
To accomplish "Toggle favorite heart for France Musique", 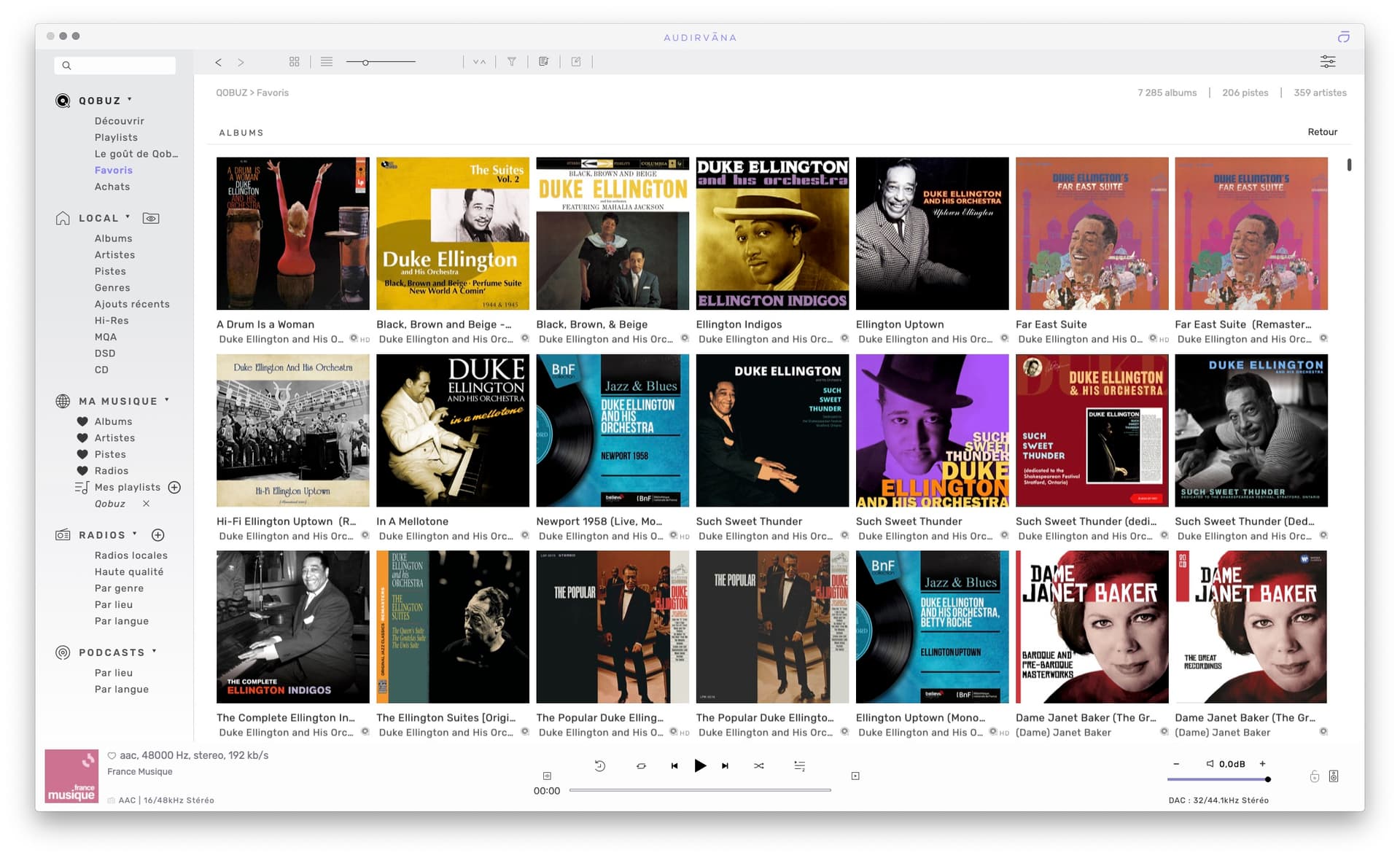I will click(x=112, y=755).
